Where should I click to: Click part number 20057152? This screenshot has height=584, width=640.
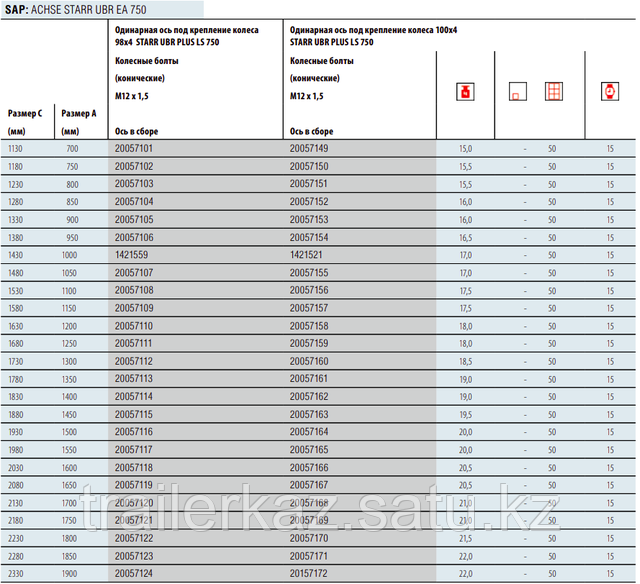[309, 202]
